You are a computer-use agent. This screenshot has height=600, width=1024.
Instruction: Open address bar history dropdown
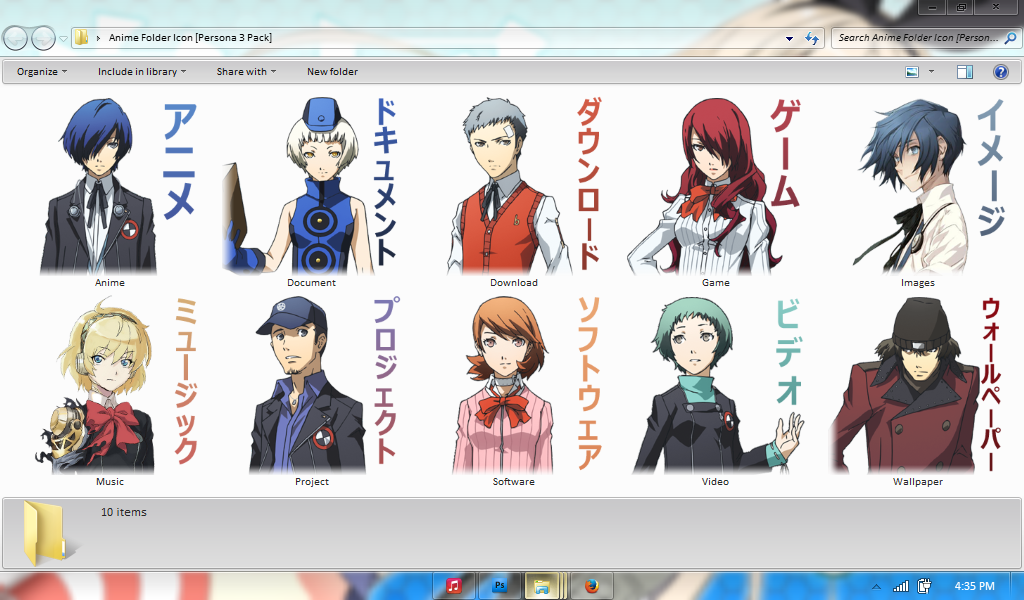789,39
